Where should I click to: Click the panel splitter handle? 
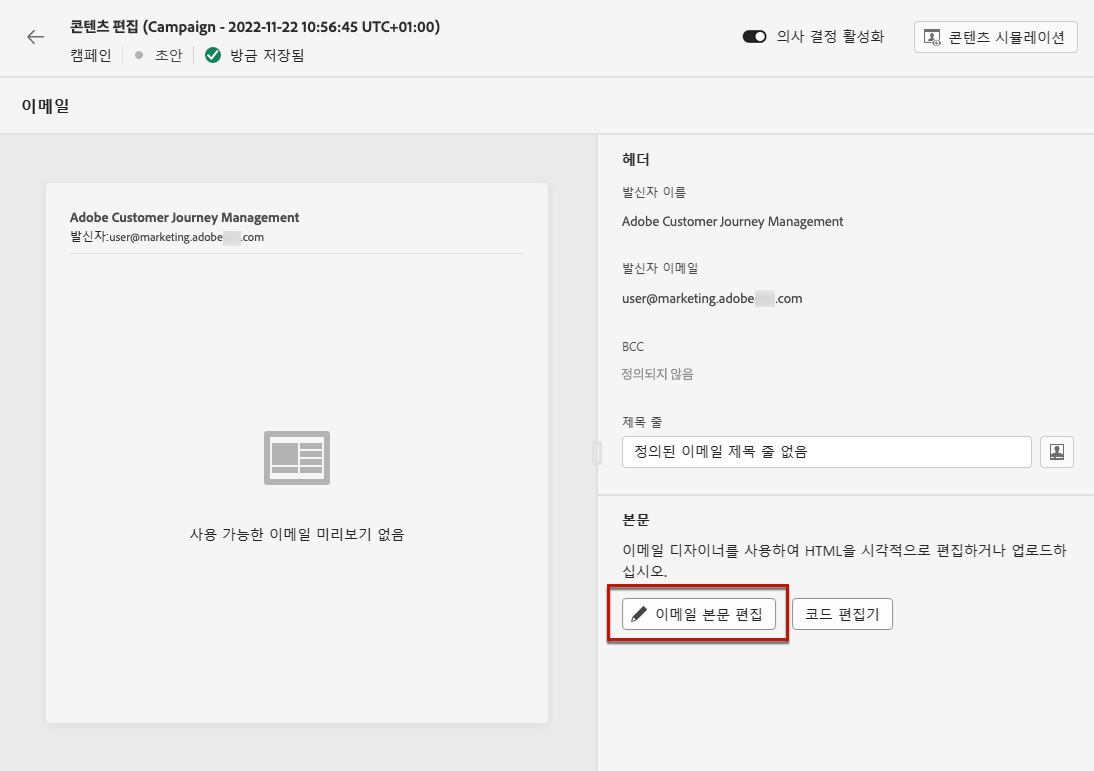pyautogui.click(x=597, y=452)
